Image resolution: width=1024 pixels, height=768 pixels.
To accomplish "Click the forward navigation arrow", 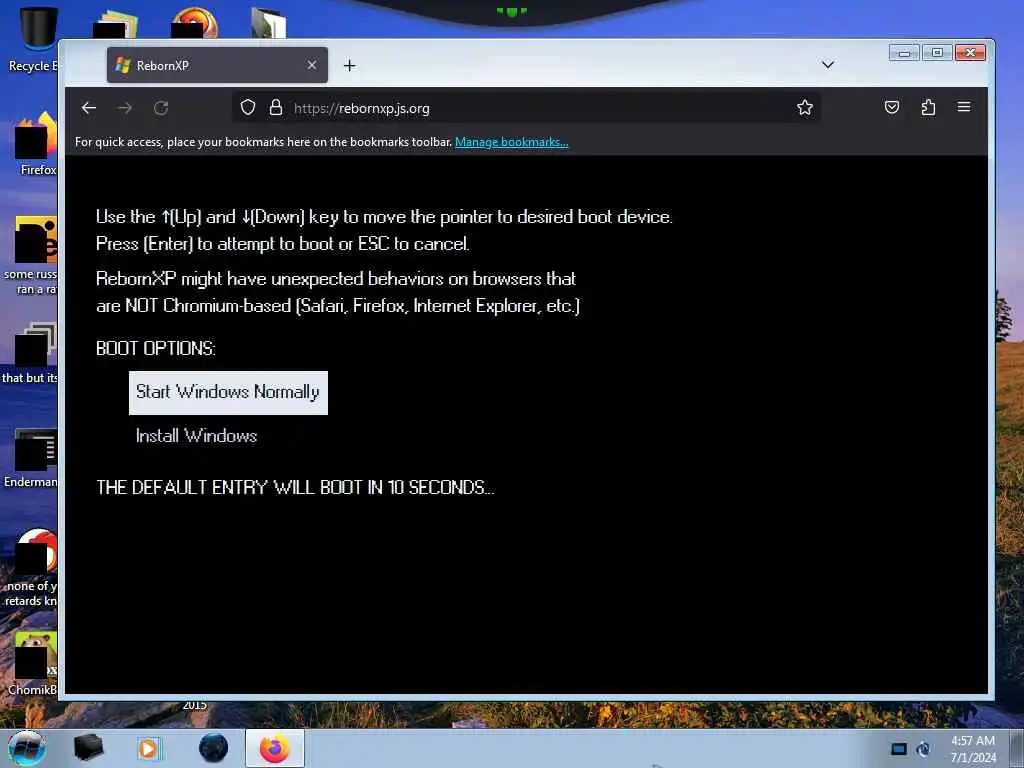I will tap(125, 108).
